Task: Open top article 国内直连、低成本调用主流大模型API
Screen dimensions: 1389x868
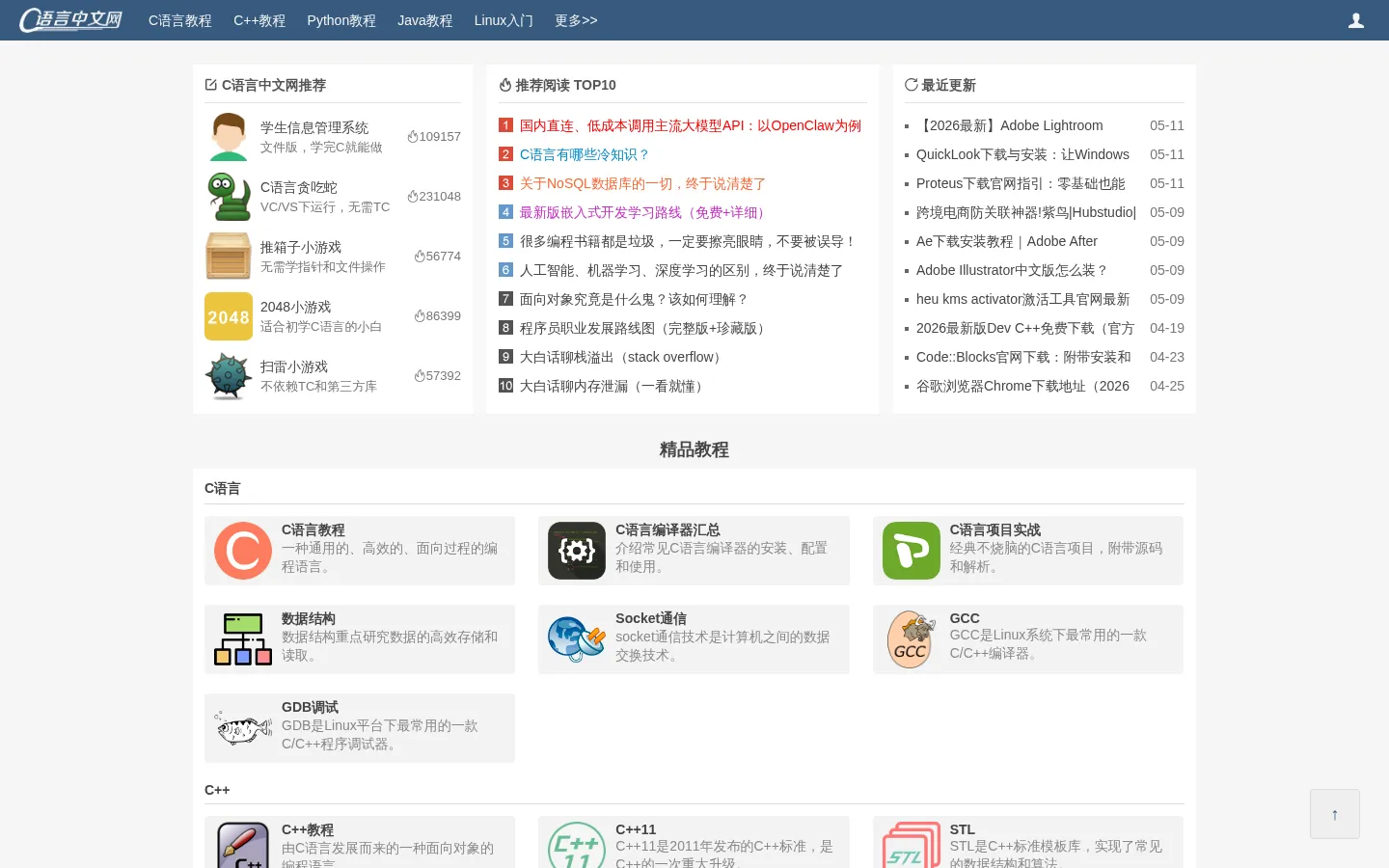Action: (691, 125)
